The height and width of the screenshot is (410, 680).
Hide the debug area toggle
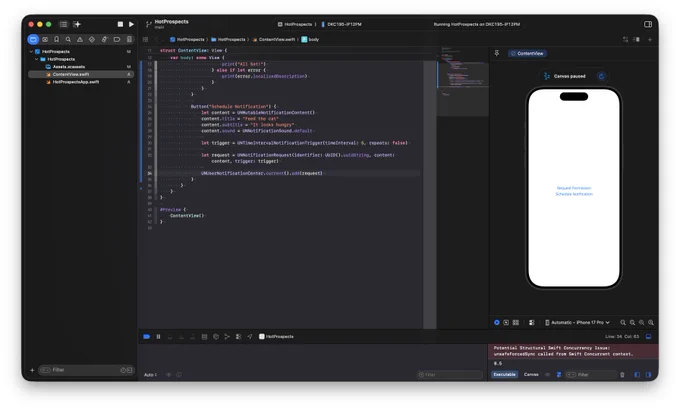pyautogui.click(x=648, y=337)
